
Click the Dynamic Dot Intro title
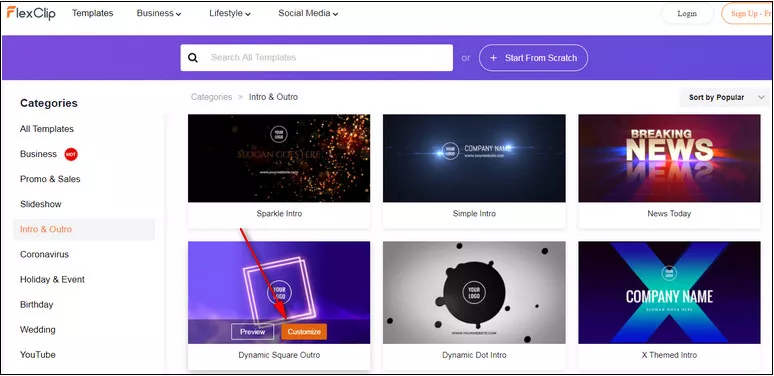(x=474, y=355)
